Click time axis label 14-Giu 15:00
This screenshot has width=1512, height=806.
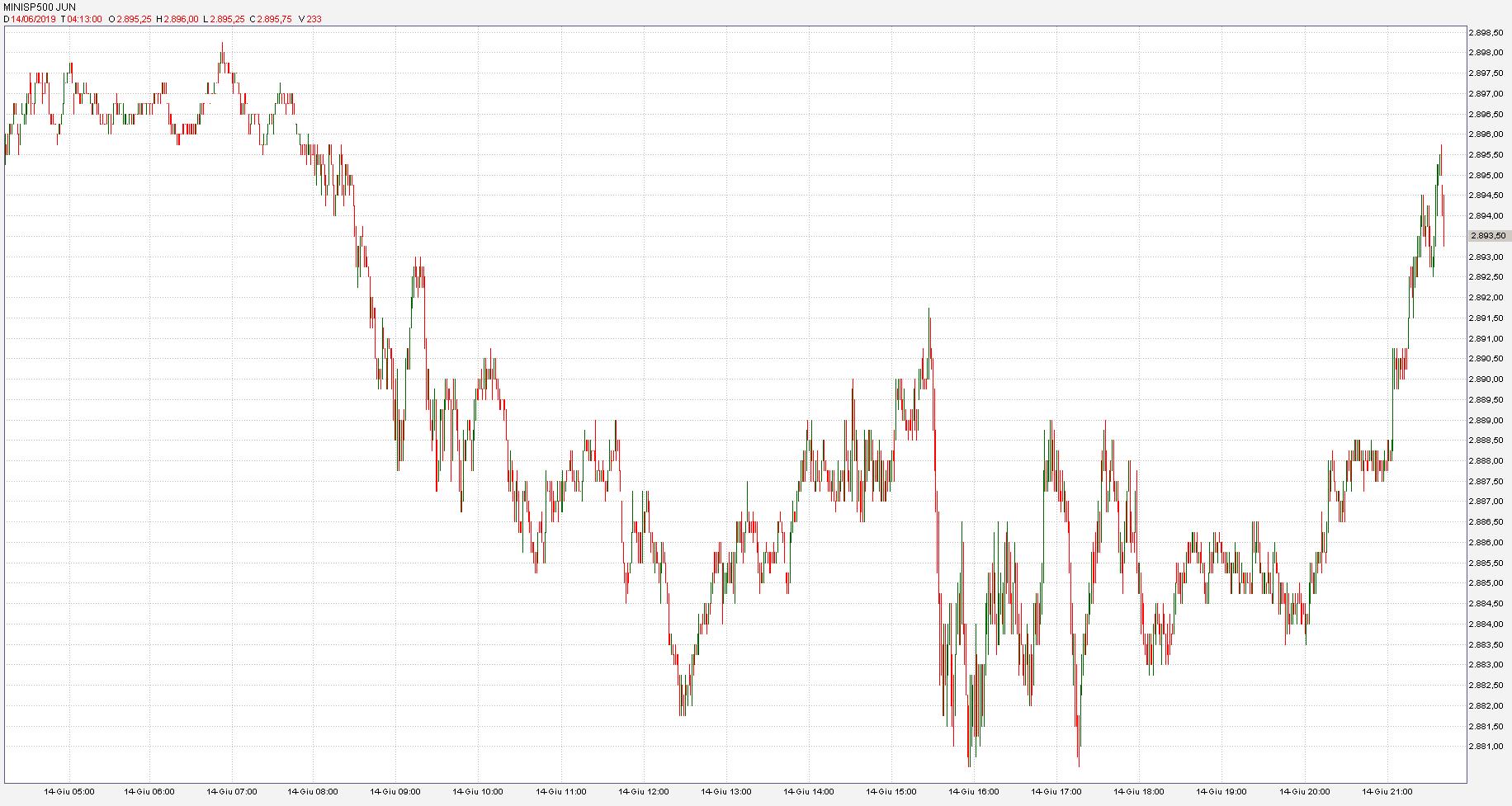pyautogui.click(x=891, y=792)
